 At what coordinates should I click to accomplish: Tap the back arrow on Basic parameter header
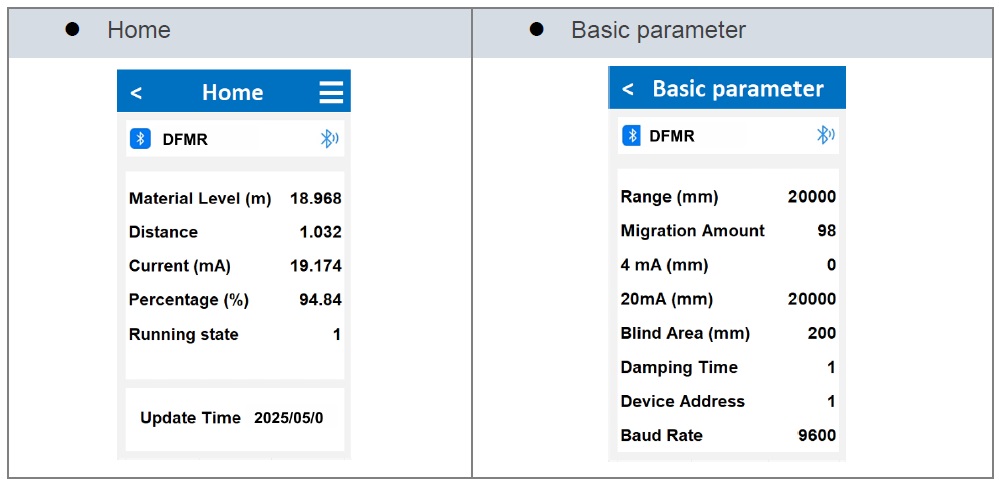point(628,89)
